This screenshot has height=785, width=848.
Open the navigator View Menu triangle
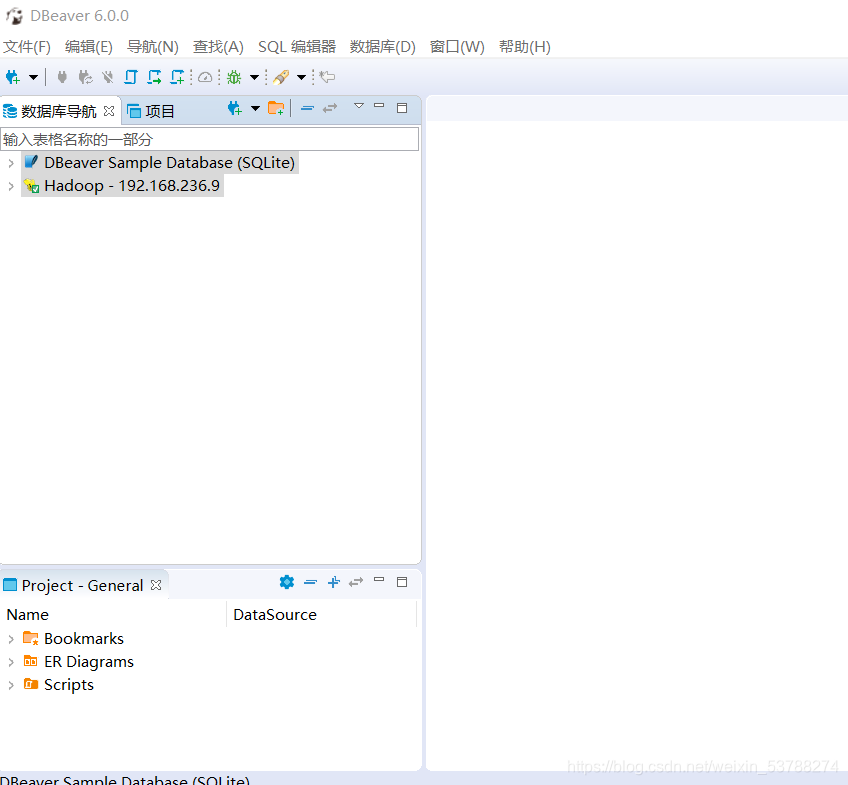coord(359,106)
